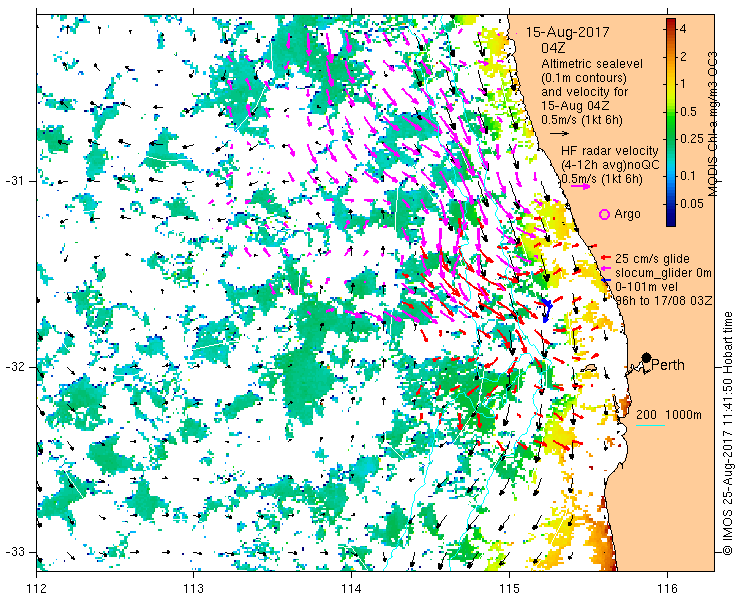
Task: Click the latitude -32 axis label
Action: (x=15, y=367)
